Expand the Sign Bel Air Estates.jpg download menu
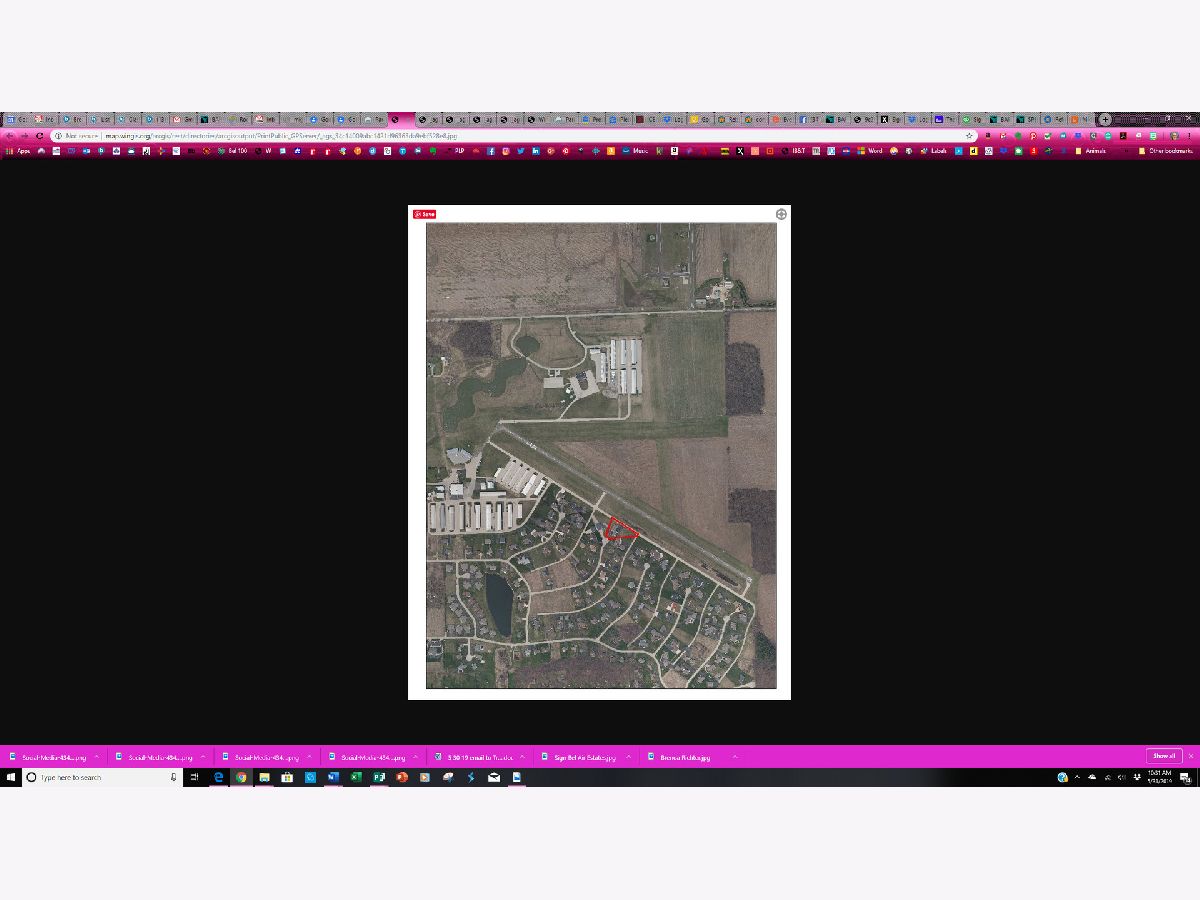Image resolution: width=1200 pixels, height=900 pixels. (629, 757)
